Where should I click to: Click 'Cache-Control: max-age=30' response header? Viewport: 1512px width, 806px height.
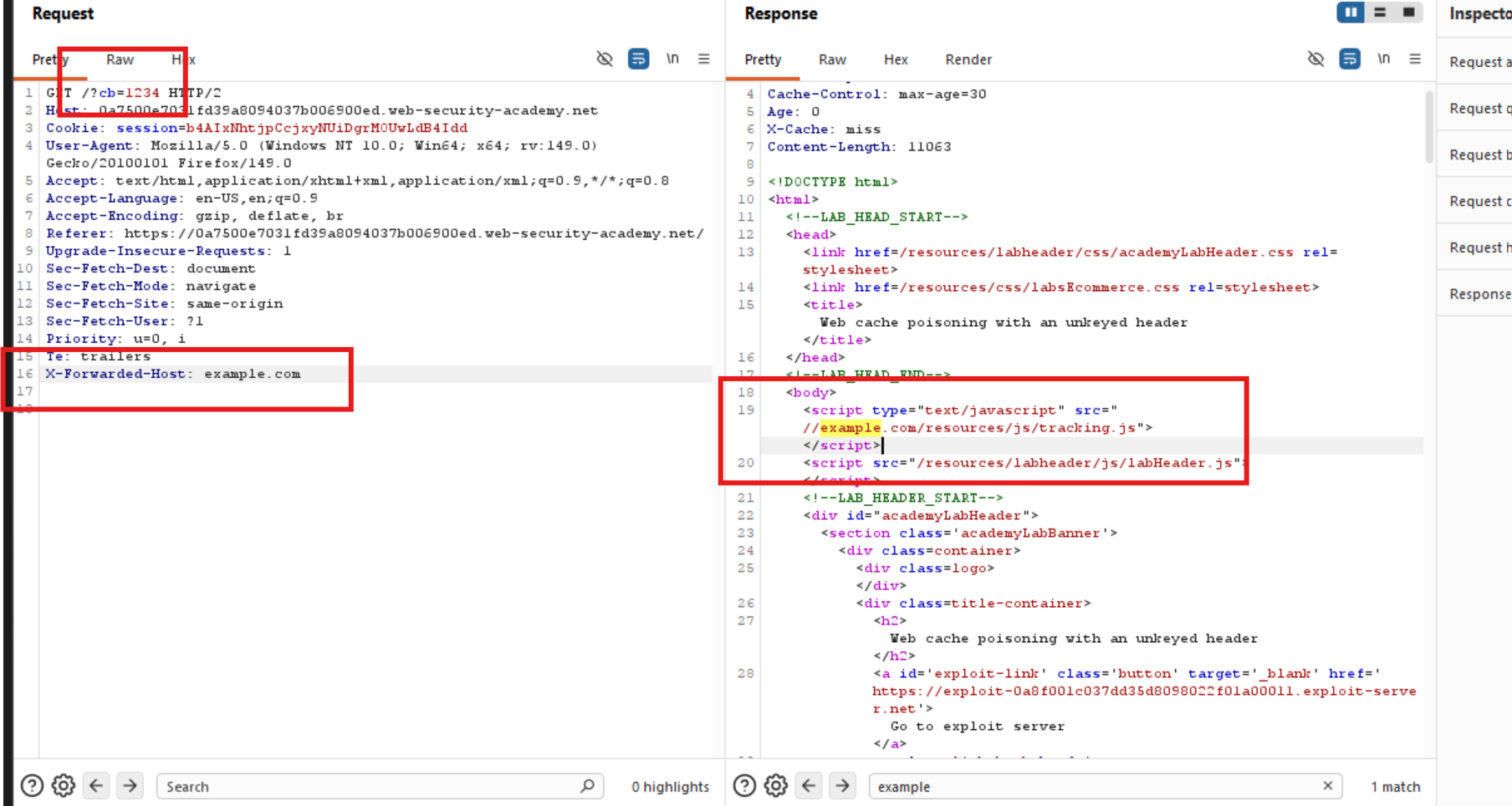coord(876,94)
